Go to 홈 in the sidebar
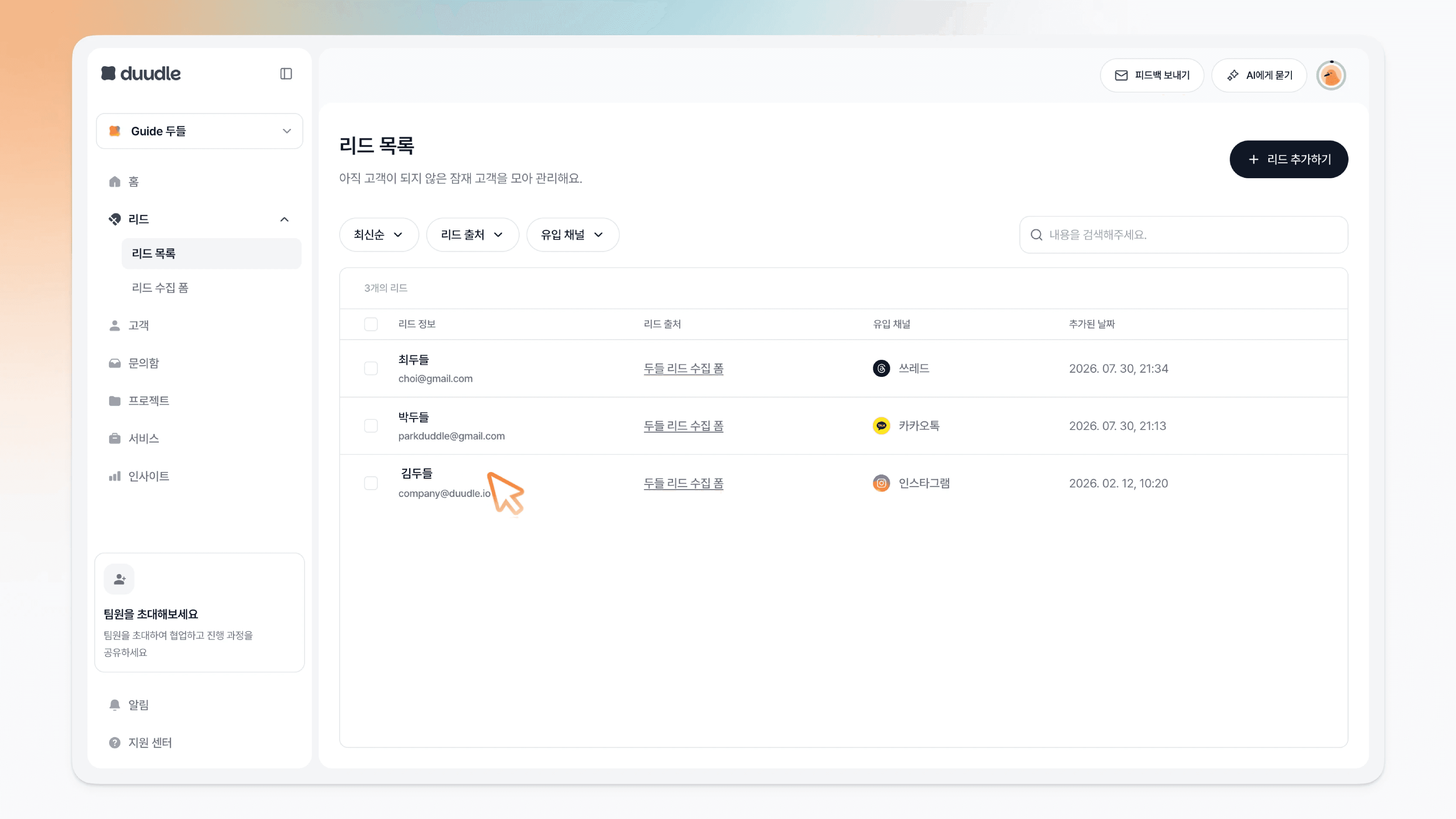Screen dimensions: 1456x819 point(133,182)
